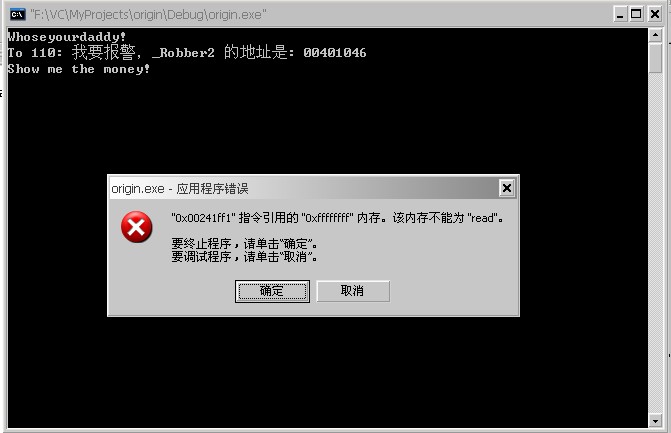Choose 取消 to debug the program
This screenshot has width=671, height=433.
pos(353,291)
